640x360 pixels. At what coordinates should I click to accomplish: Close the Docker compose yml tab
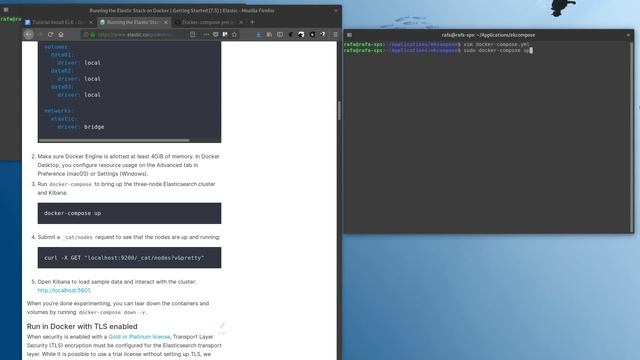[x=241, y=22]
